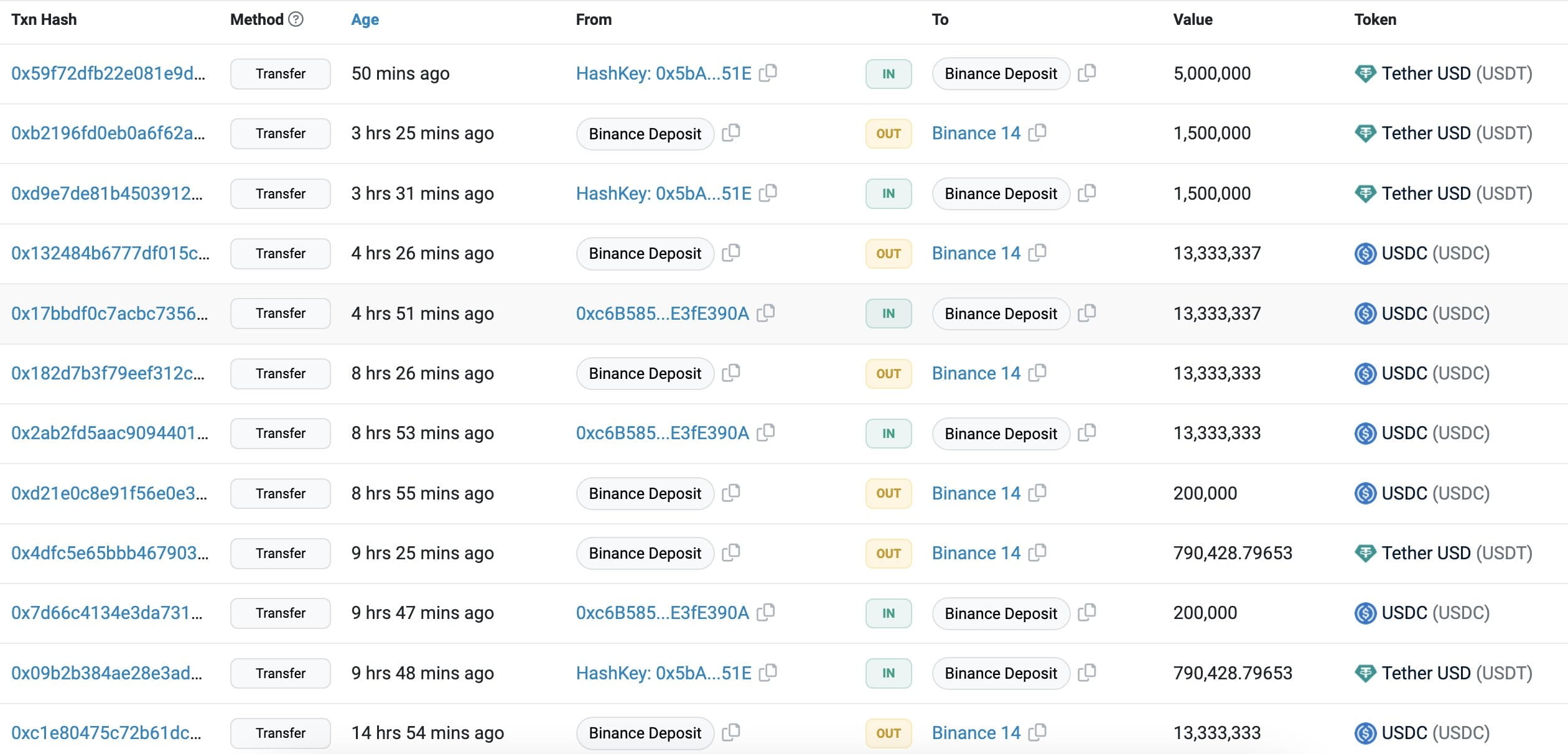1568x754 pixels.
Task: Click the USDC coin icon in the 13,333,337 OUT row
Action: (1365, 253)
